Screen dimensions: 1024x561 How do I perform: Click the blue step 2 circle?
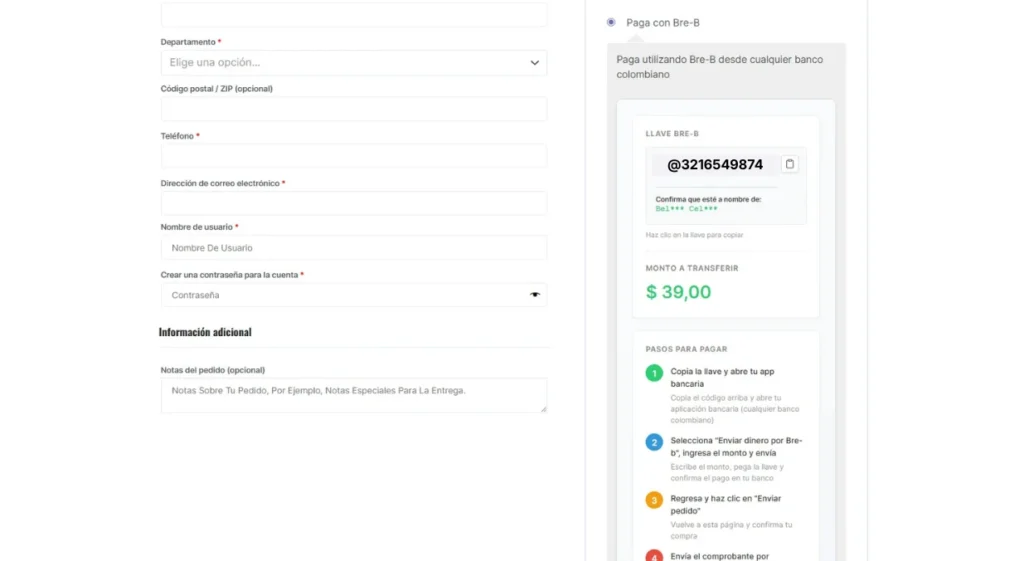(654, 442)
